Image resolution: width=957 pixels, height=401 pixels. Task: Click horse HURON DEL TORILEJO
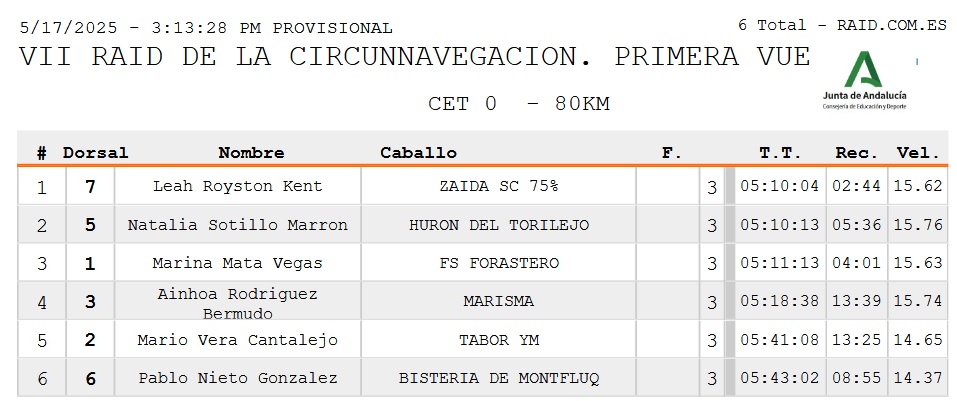pyautogui.click(x=499, y=225)
